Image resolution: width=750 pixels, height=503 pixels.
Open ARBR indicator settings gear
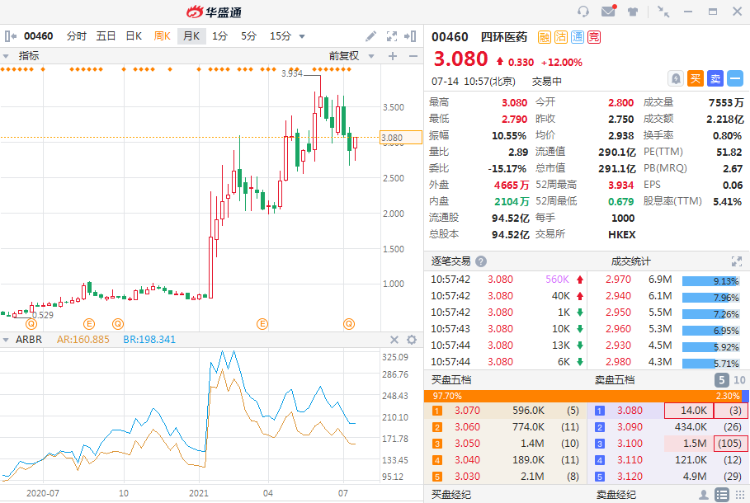click(411, 339)
